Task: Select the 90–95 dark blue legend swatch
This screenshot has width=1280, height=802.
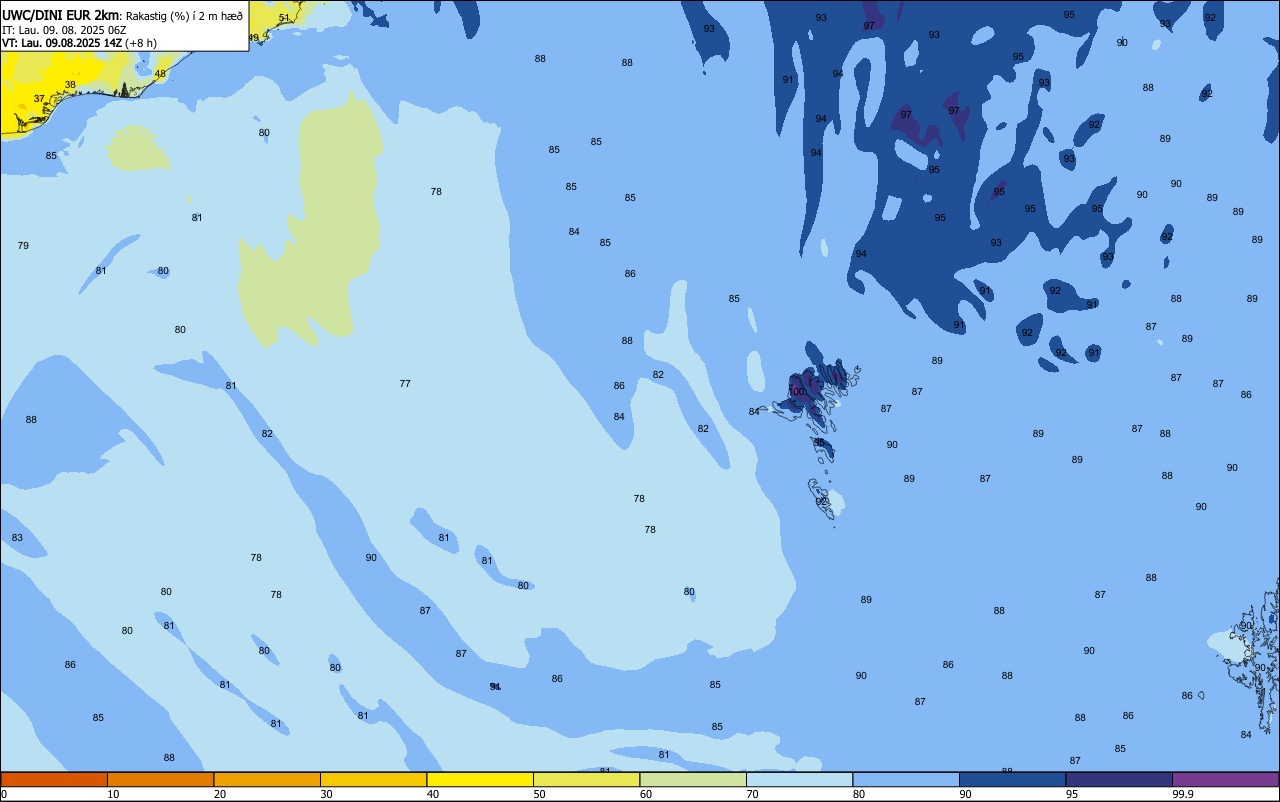Action: pos(1012,779)
